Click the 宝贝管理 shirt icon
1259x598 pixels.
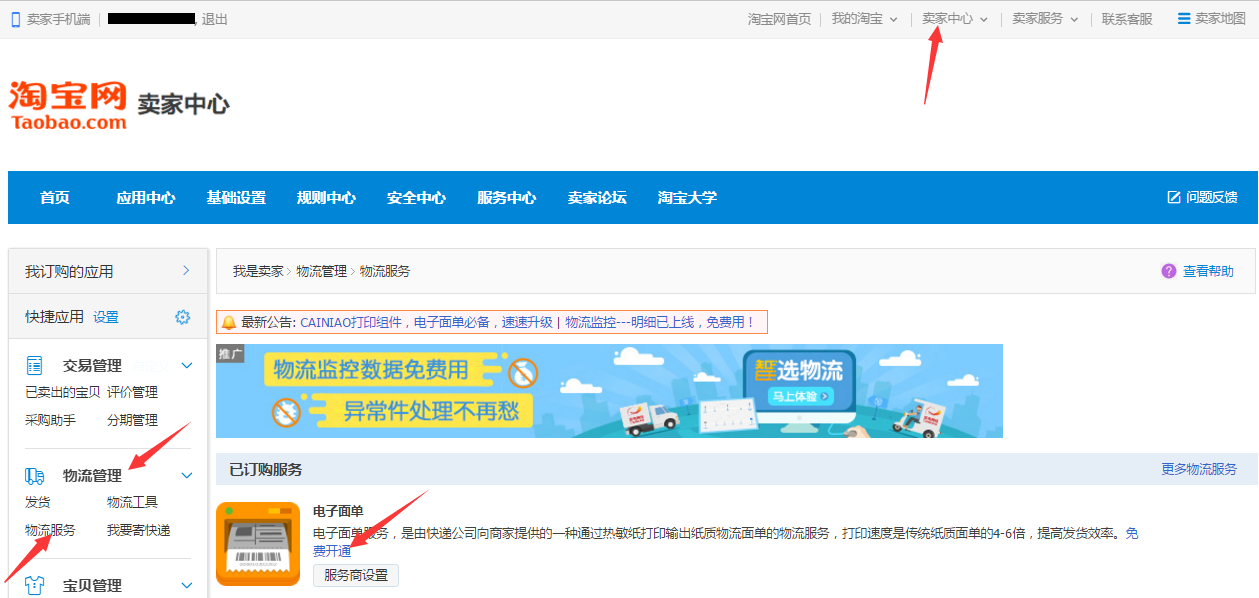click(x=35, y=586)
